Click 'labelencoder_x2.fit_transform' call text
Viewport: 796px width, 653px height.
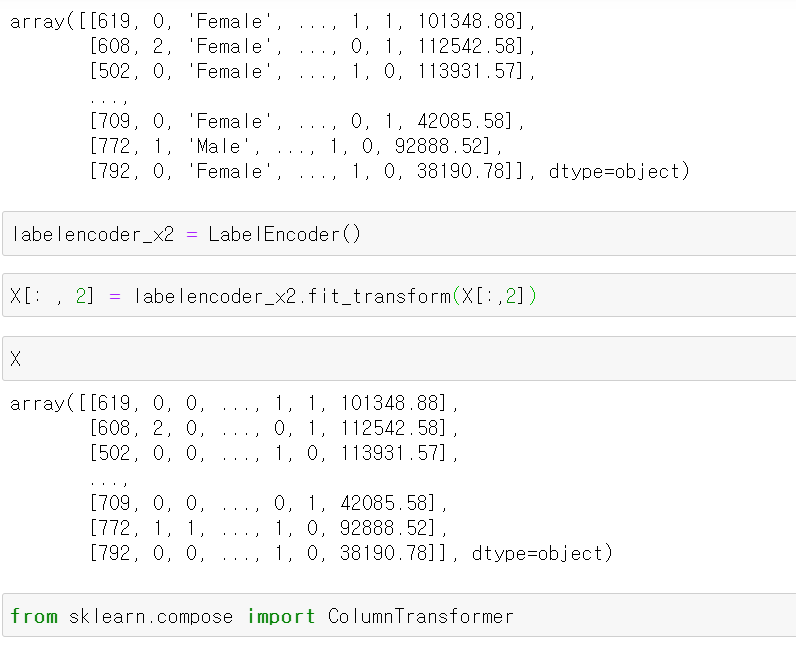click(x=292, y=296)
